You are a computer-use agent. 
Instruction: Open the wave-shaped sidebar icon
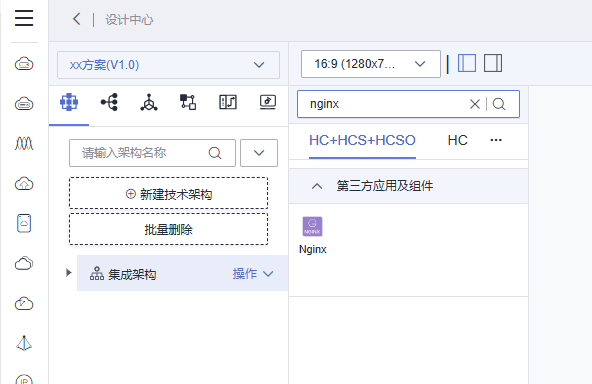[x=24, y=143]
